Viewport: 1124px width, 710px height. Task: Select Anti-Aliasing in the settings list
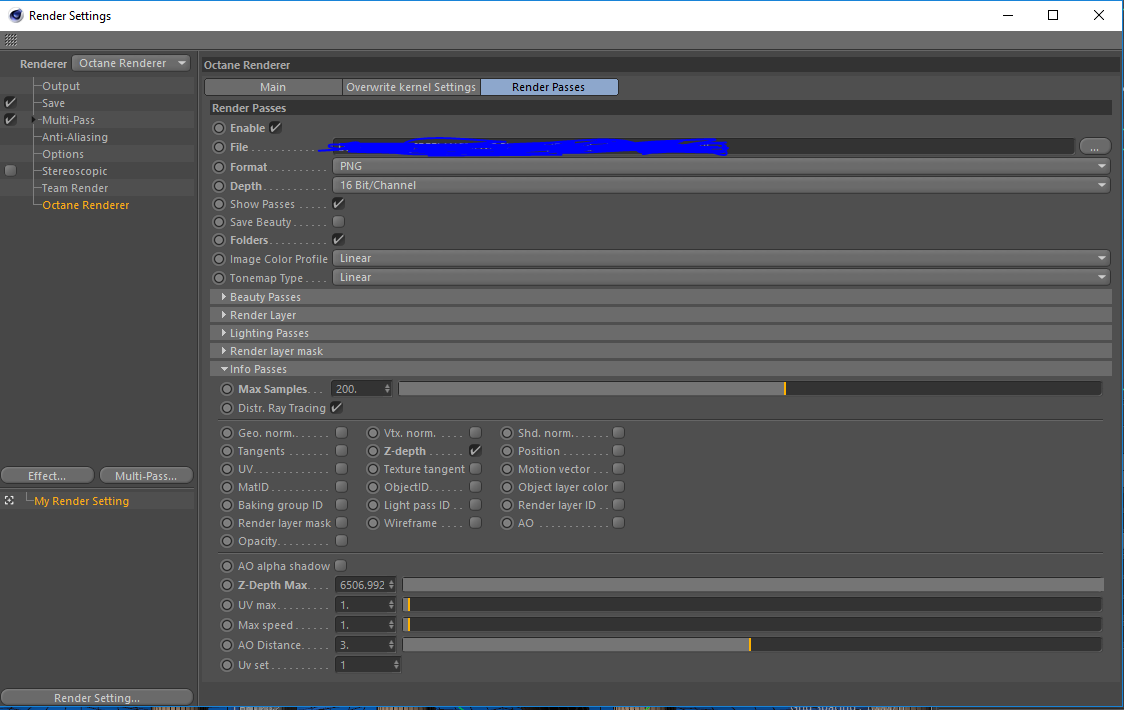[75, 137]
